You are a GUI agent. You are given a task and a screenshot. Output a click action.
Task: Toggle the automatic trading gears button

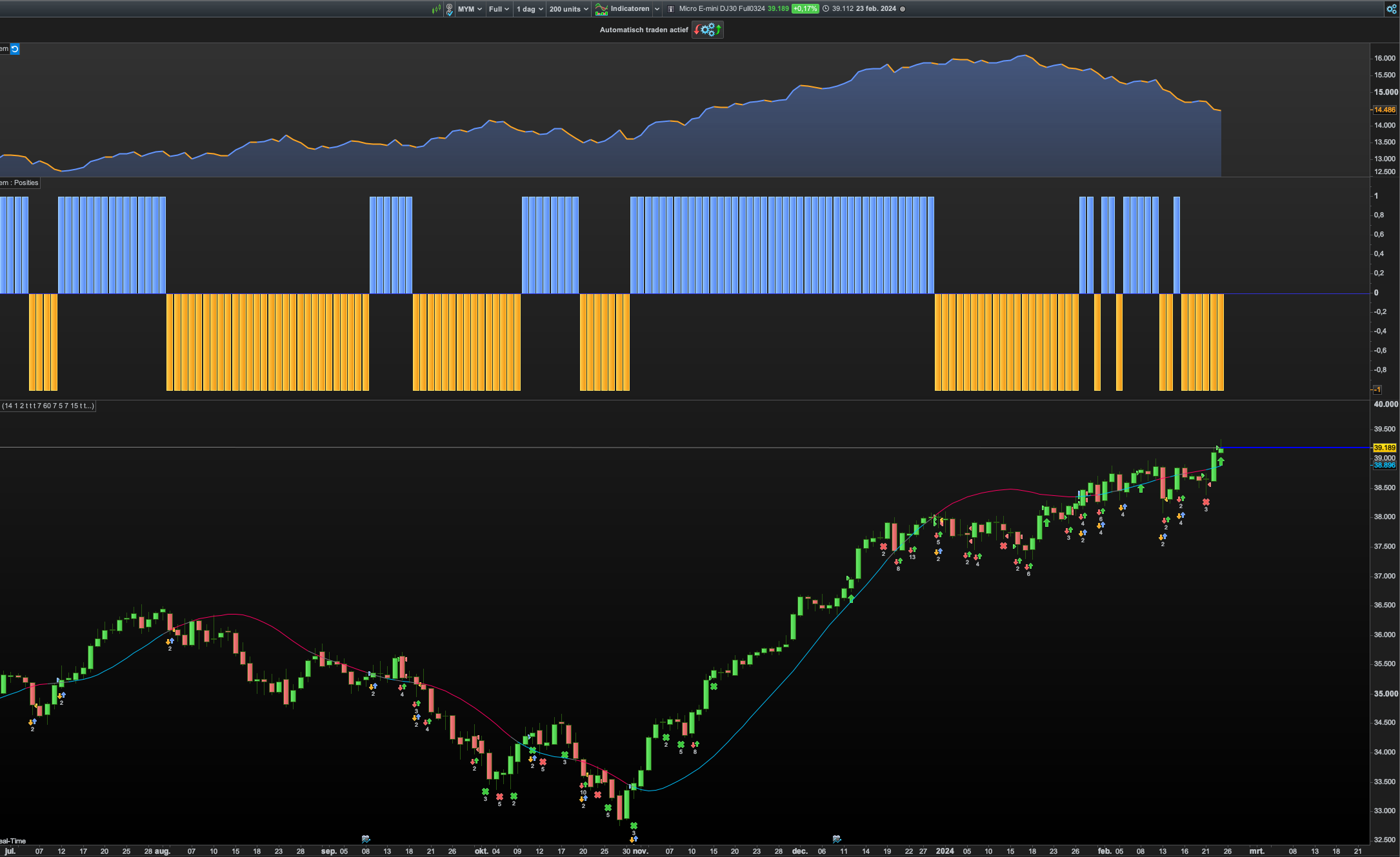(708, 30)
